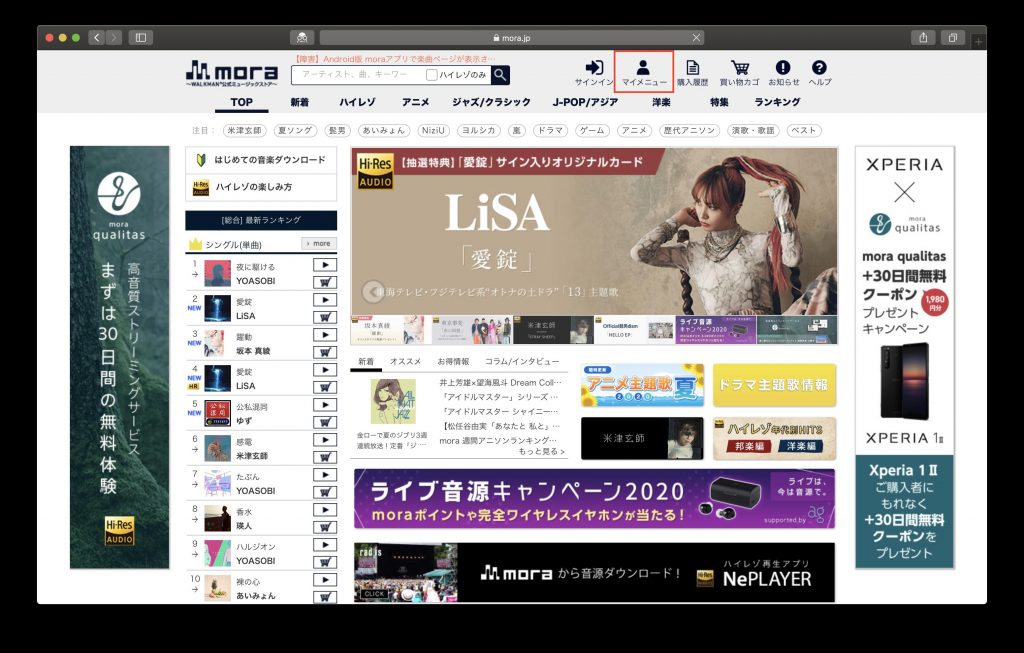The height and width of the screenshot is (653, 1024).
Task: Switch to the オススメ tab
Action: click(406, 361)
